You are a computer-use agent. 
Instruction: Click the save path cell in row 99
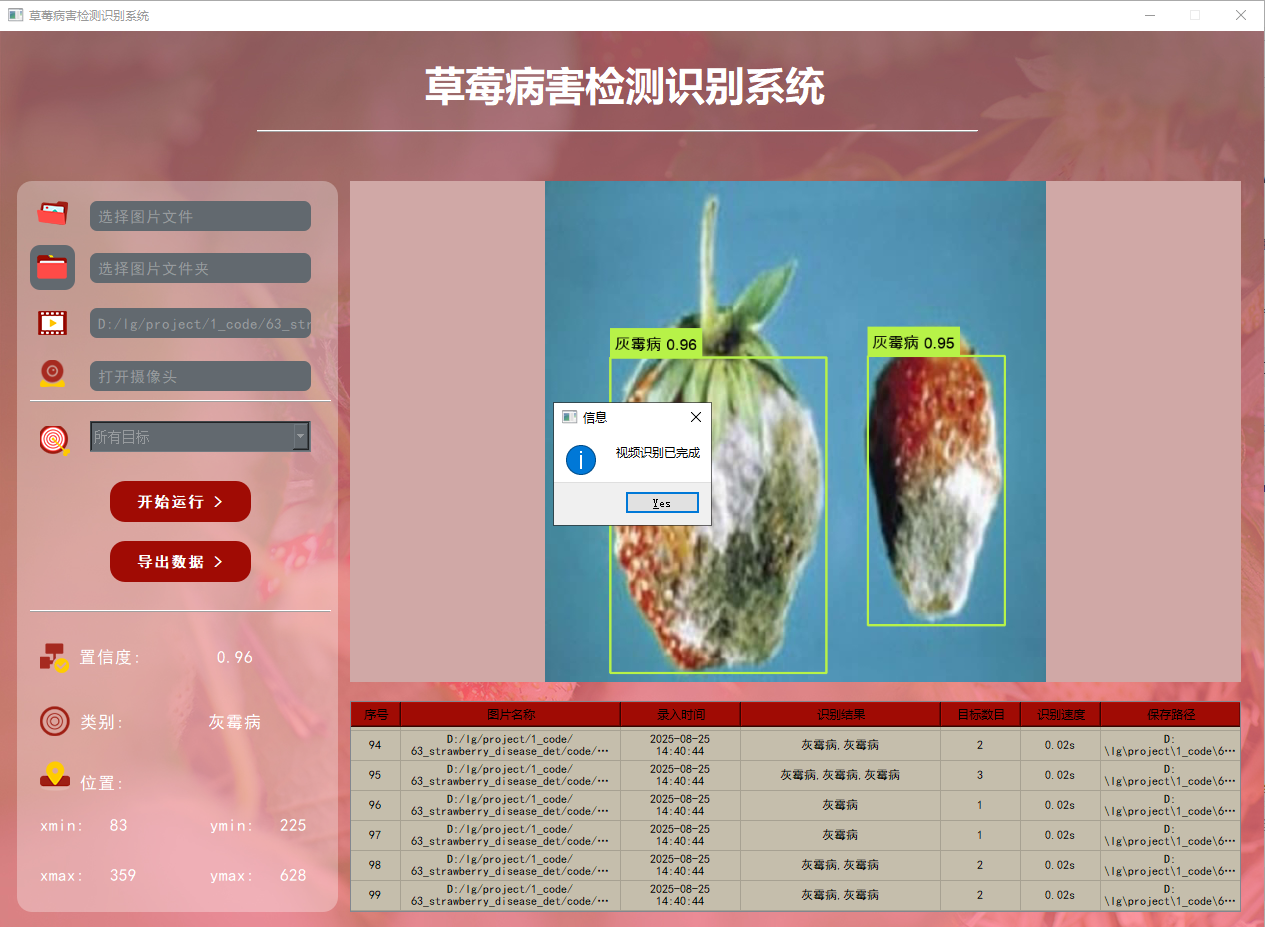[1170, 895]
